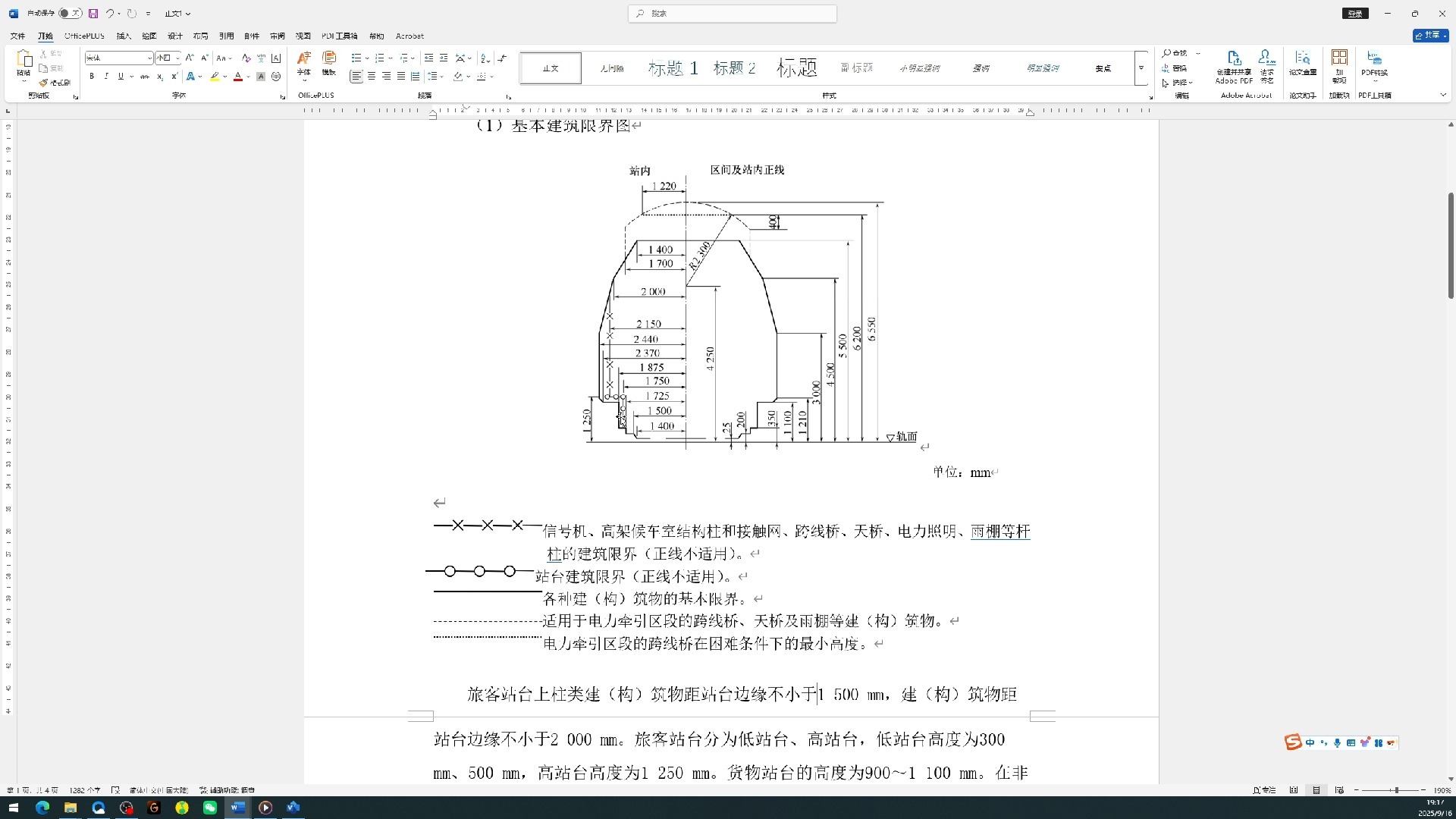The image size is (1456, 819).
Task: Switch to the Acrobat ribbon tab
Action: (409, 36)
